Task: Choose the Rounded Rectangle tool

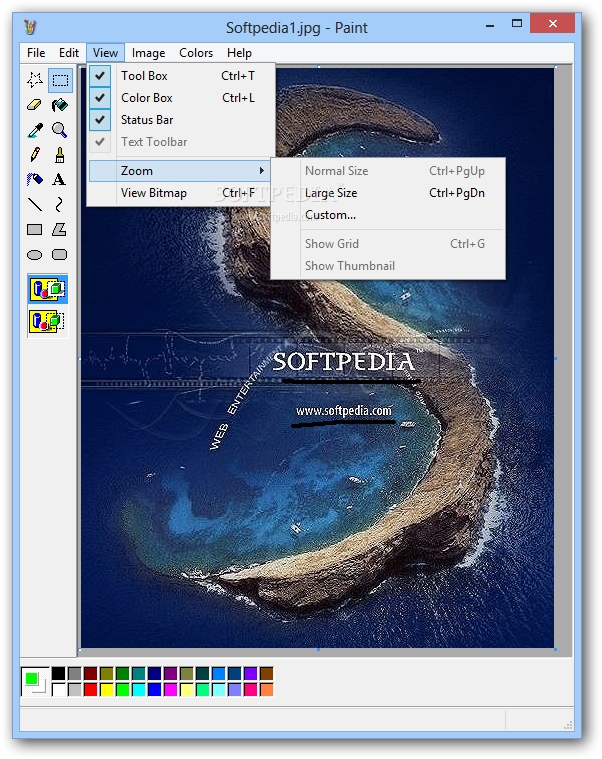Action: tap(60, 255)
